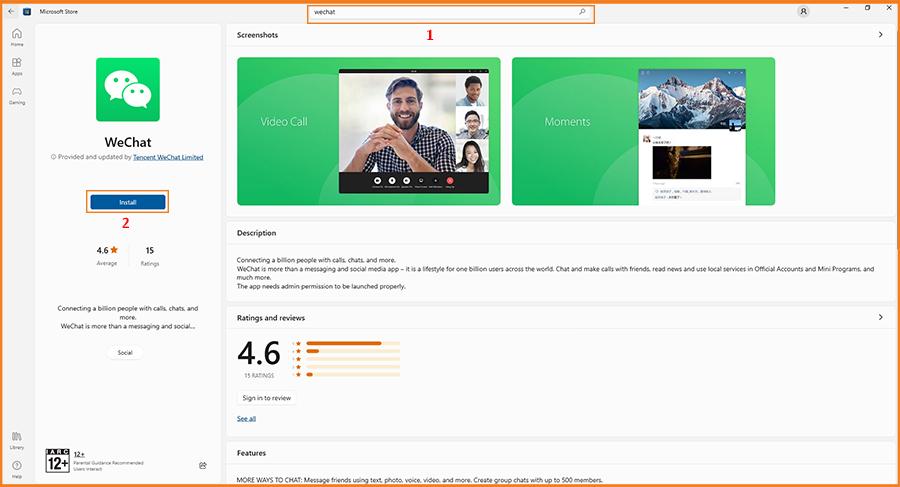
Task: Click the Screenshots heading
Action: (x=257, y=35)
